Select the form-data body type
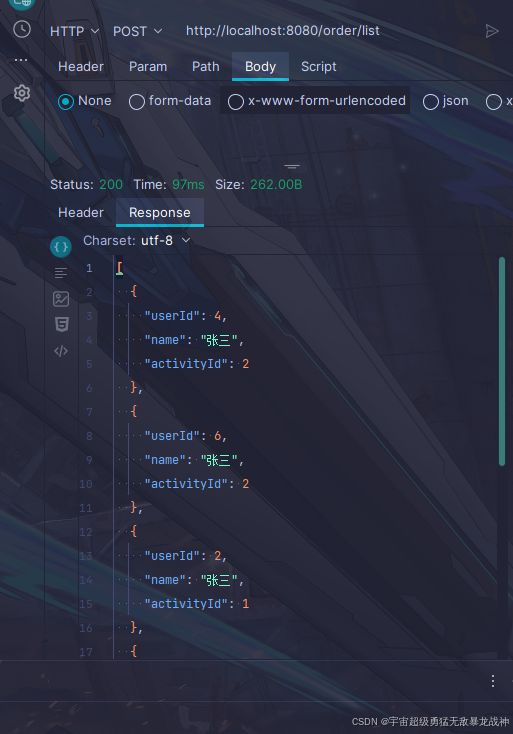This screenshot has height=734, width=513. click(170, 101)
